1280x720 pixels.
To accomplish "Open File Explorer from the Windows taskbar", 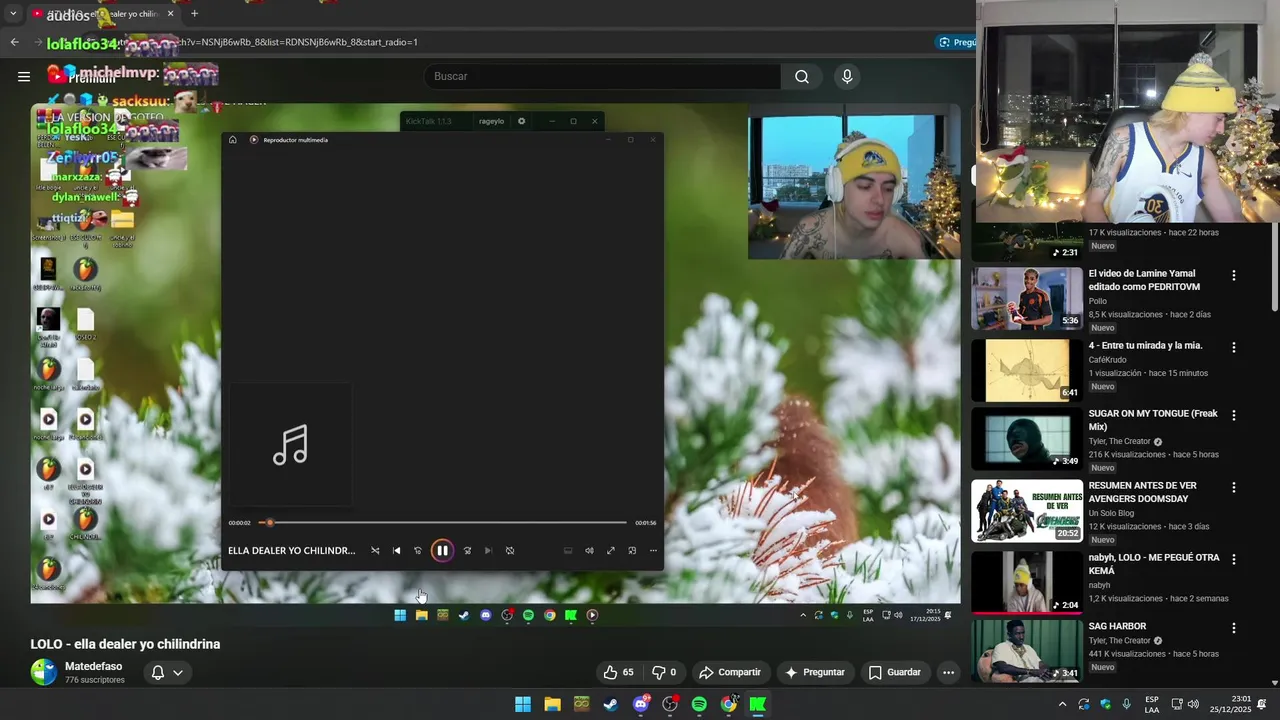I will [x=552, y=704].
